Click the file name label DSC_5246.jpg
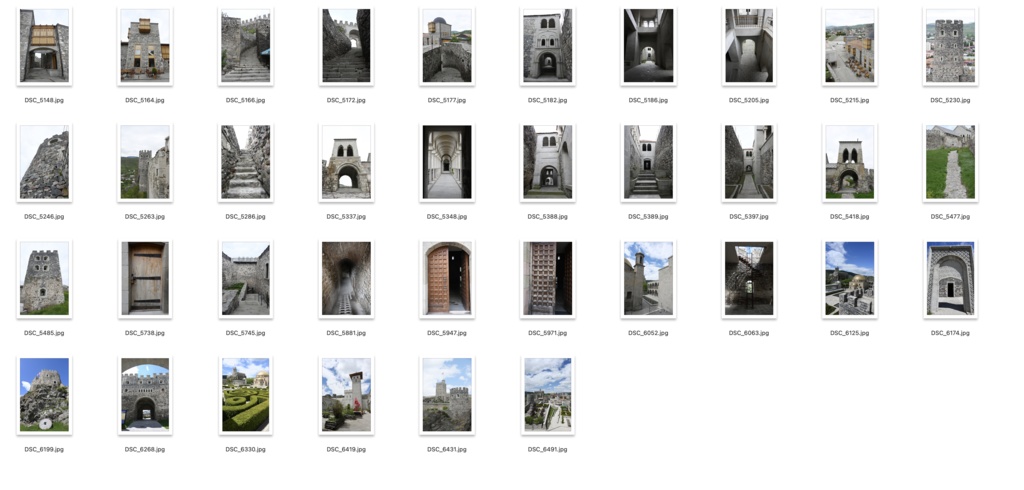Viewport: 1024px width, 490px height. [x=44, y=217]
